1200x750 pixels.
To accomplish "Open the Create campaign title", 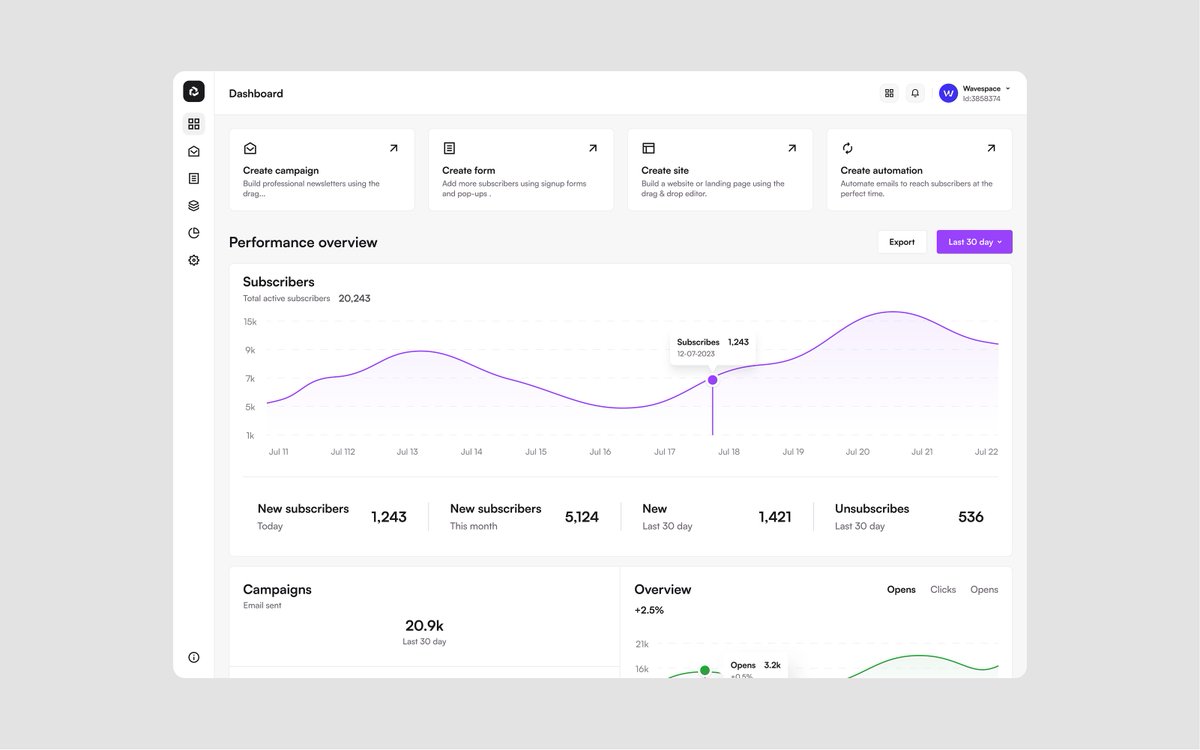I will tap(281, 171).
